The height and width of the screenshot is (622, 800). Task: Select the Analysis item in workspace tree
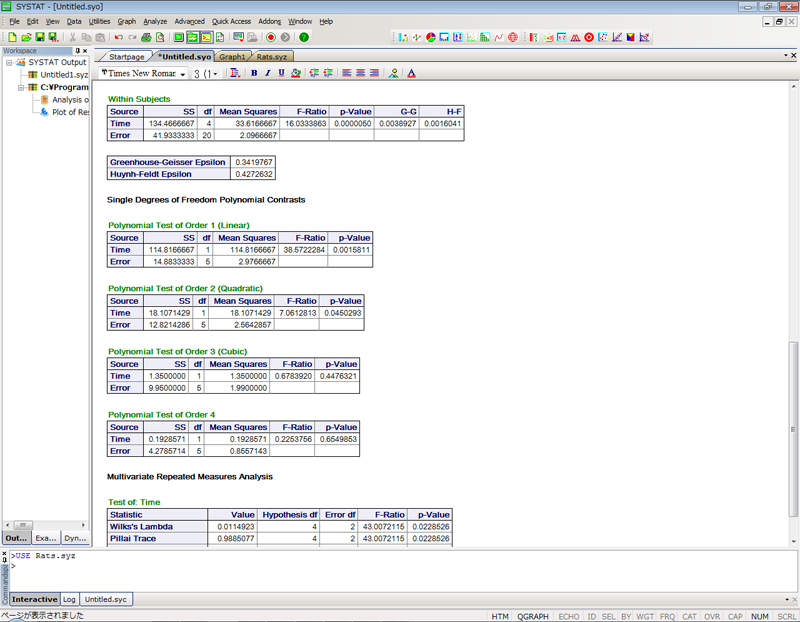click(70, 99)
